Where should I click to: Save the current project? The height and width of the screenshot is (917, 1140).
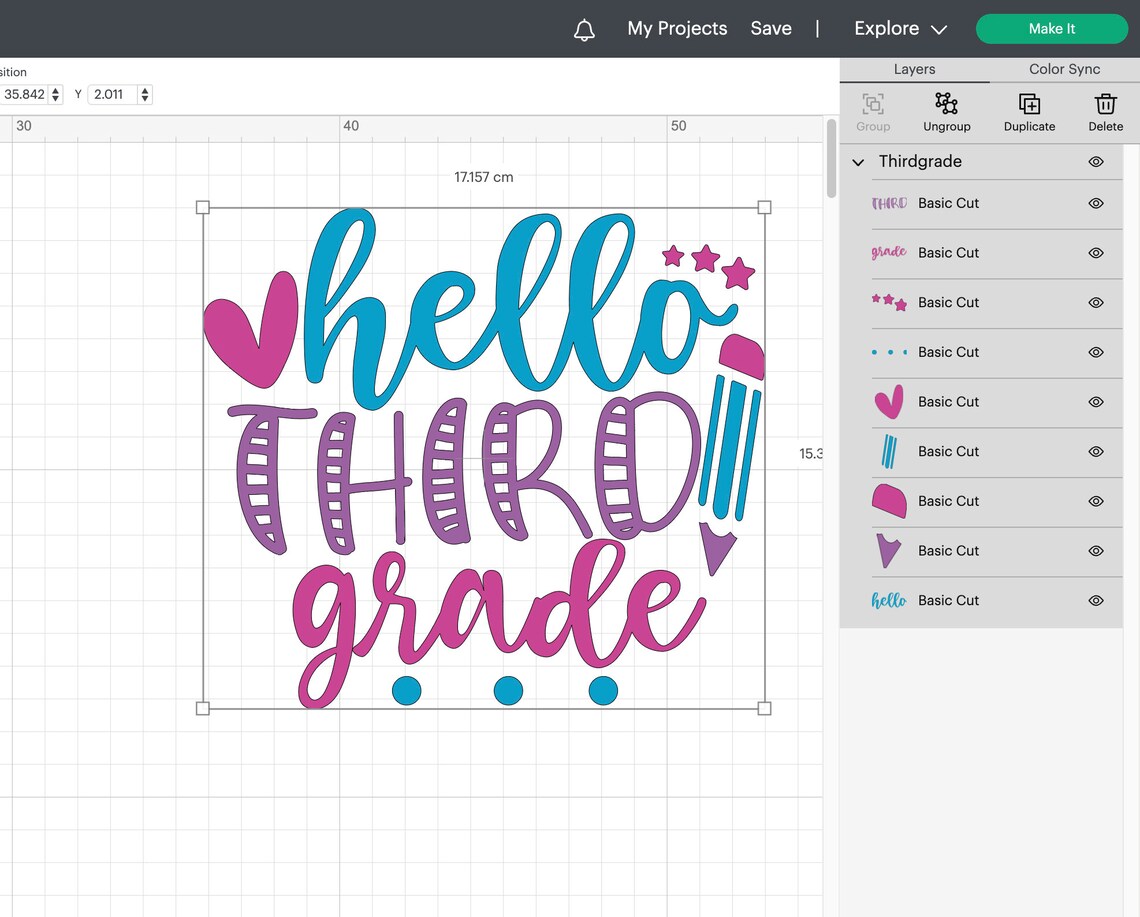pyautogui.click(x=771, y=29)
